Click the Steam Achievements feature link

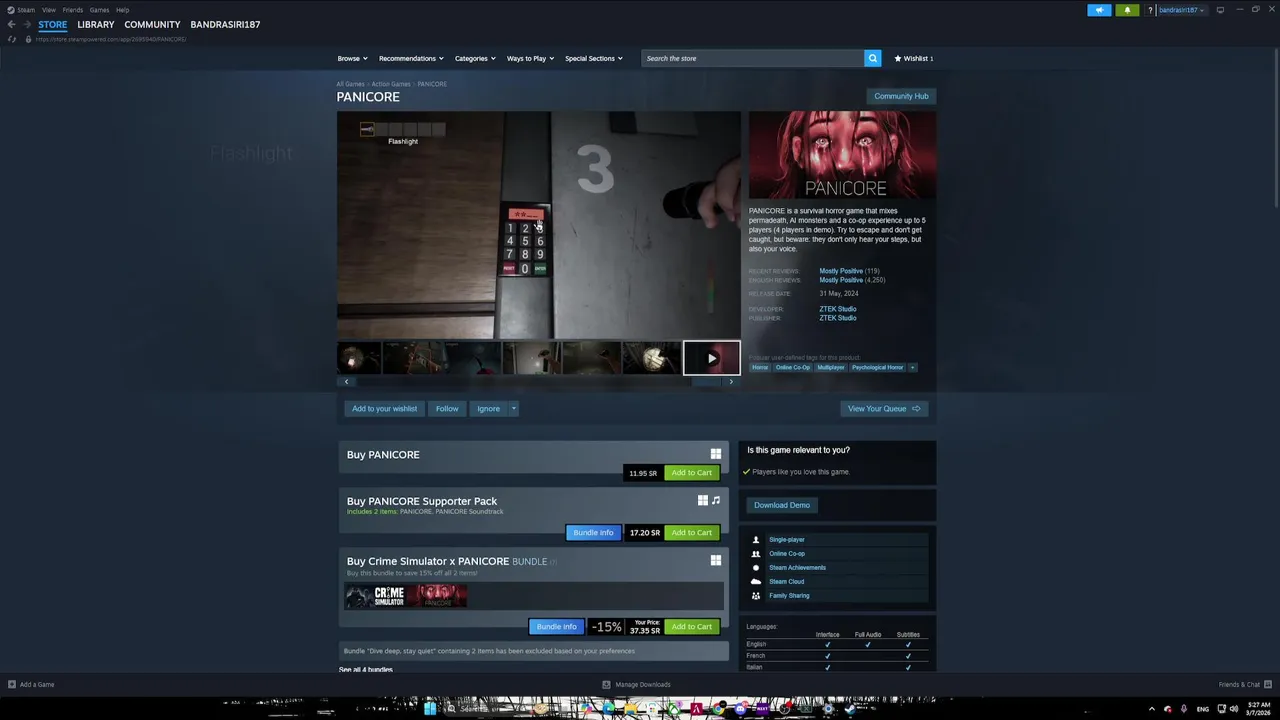[797, 568]
